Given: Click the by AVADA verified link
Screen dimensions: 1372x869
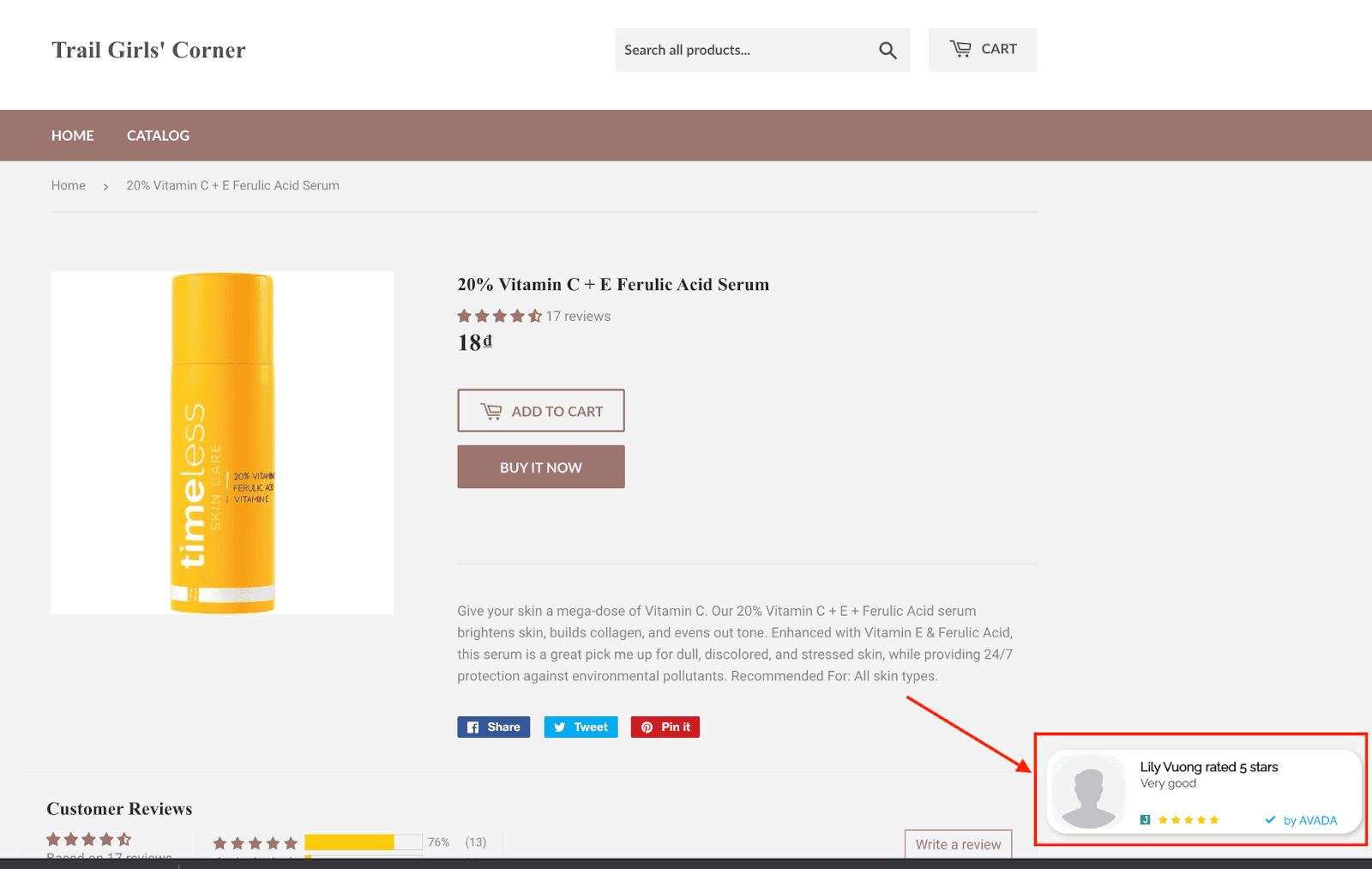Looking at the screenshot, I should (1309, 821).
